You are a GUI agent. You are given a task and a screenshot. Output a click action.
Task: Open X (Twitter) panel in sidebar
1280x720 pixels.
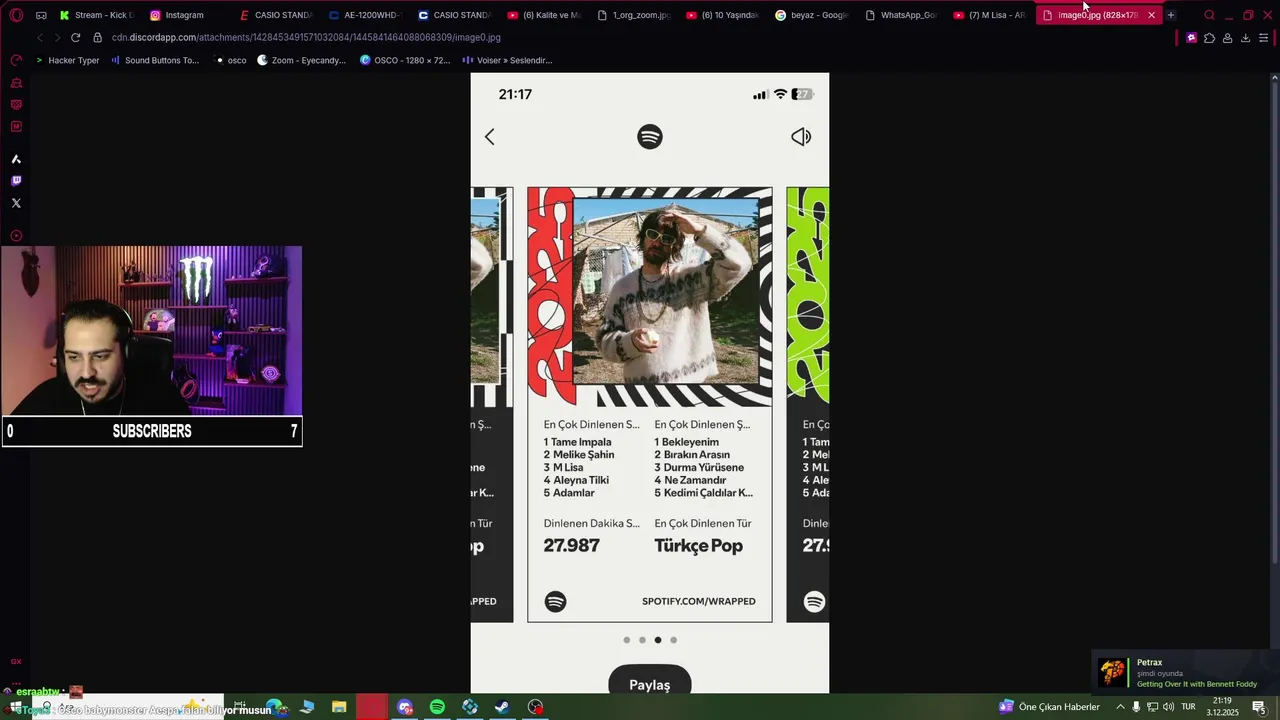point(16,203)
